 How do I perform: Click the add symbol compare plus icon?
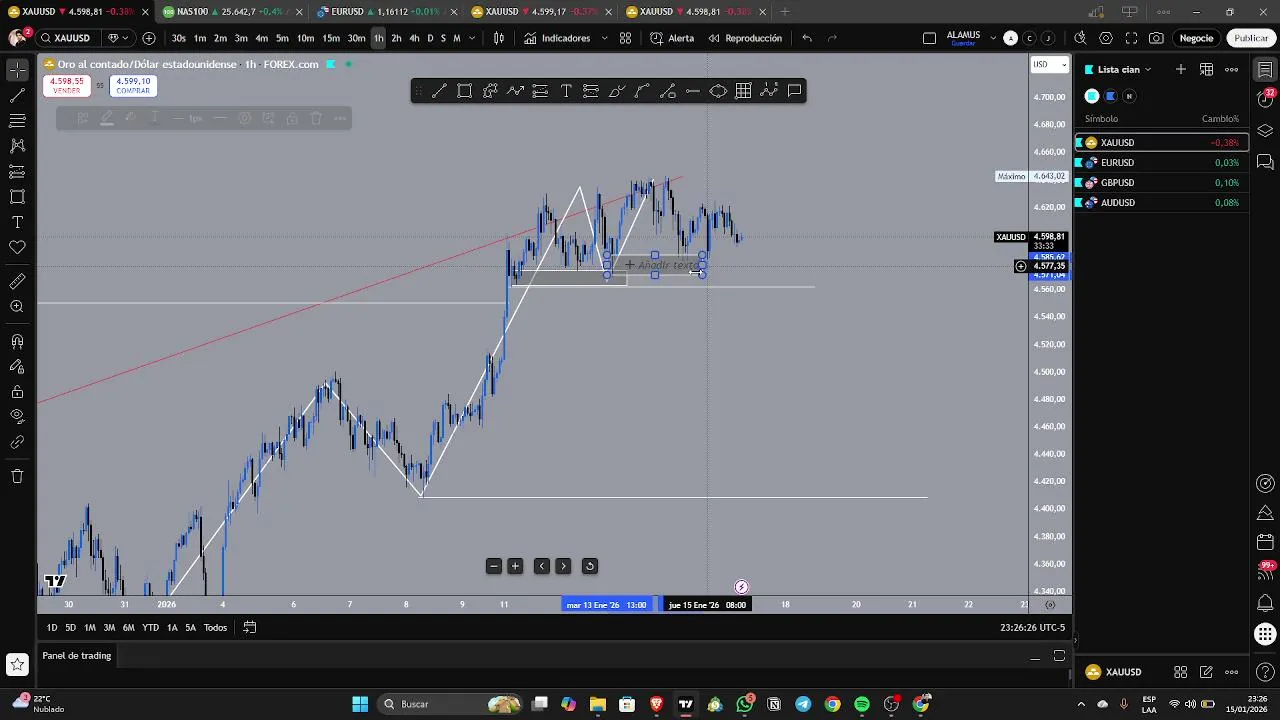(149, 38)
